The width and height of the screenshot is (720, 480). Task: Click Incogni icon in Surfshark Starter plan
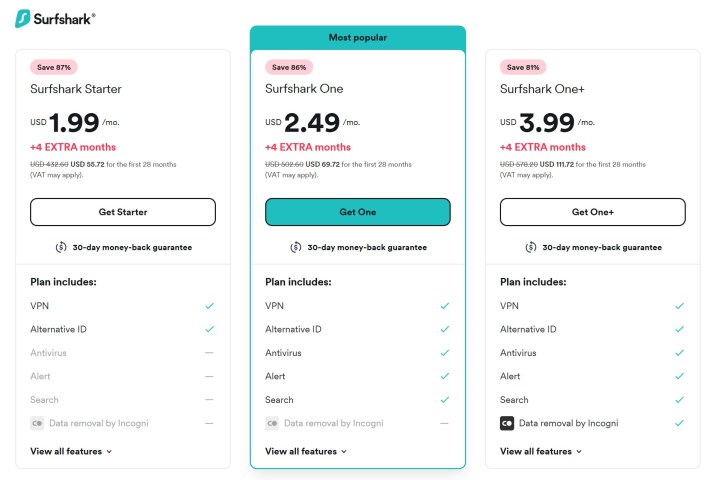[37, 423]
